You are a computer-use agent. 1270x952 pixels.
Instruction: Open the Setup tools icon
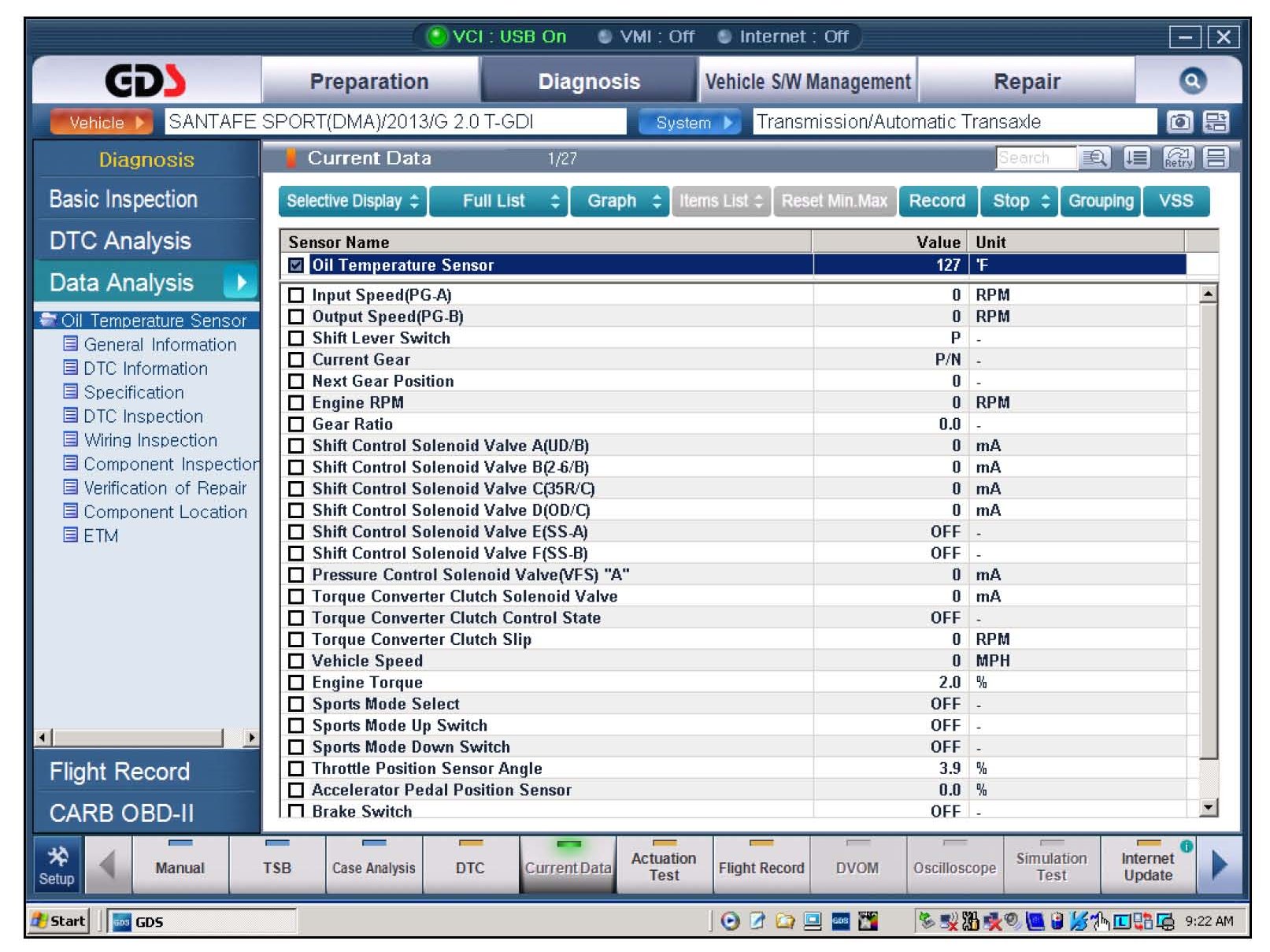pyautogui.click(x=57, y=865)
